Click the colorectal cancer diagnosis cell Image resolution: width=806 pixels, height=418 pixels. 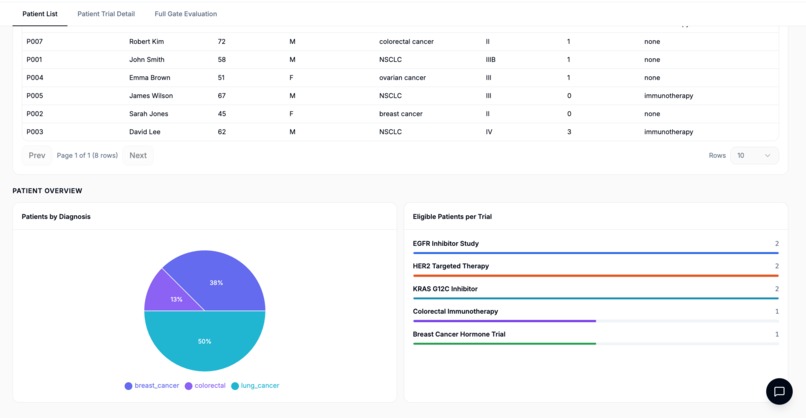tap(407, 42)
